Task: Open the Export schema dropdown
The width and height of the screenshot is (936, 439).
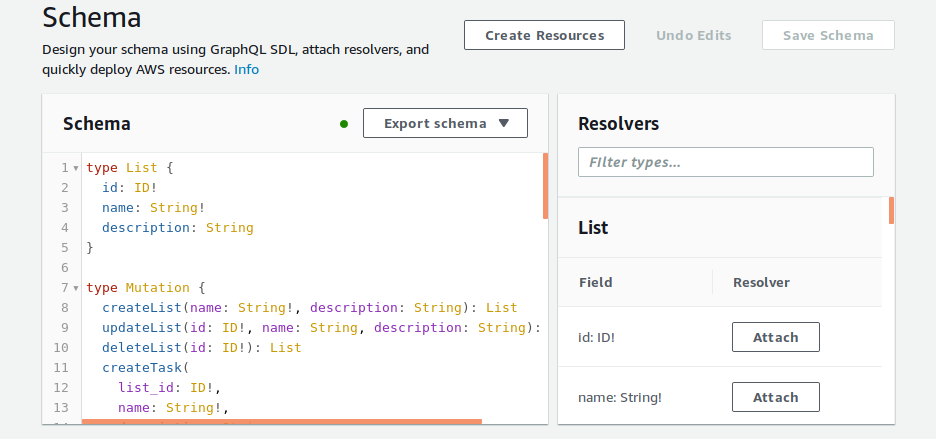Action: [x=445, y=123]
